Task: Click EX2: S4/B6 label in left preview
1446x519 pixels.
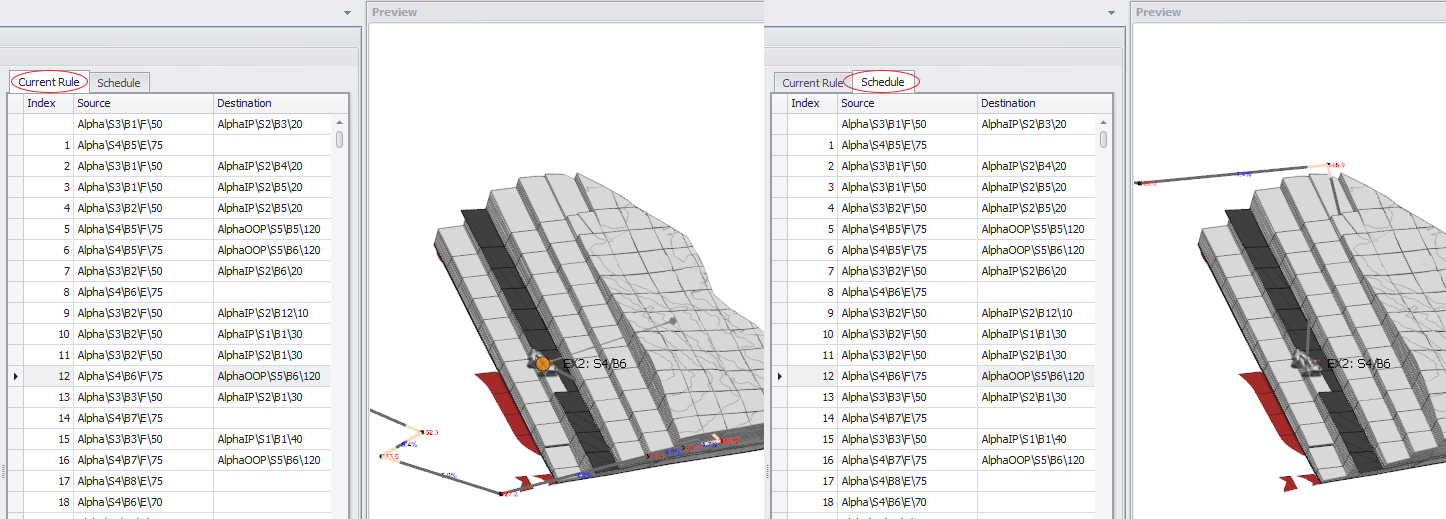Action: tap(594, 364)
